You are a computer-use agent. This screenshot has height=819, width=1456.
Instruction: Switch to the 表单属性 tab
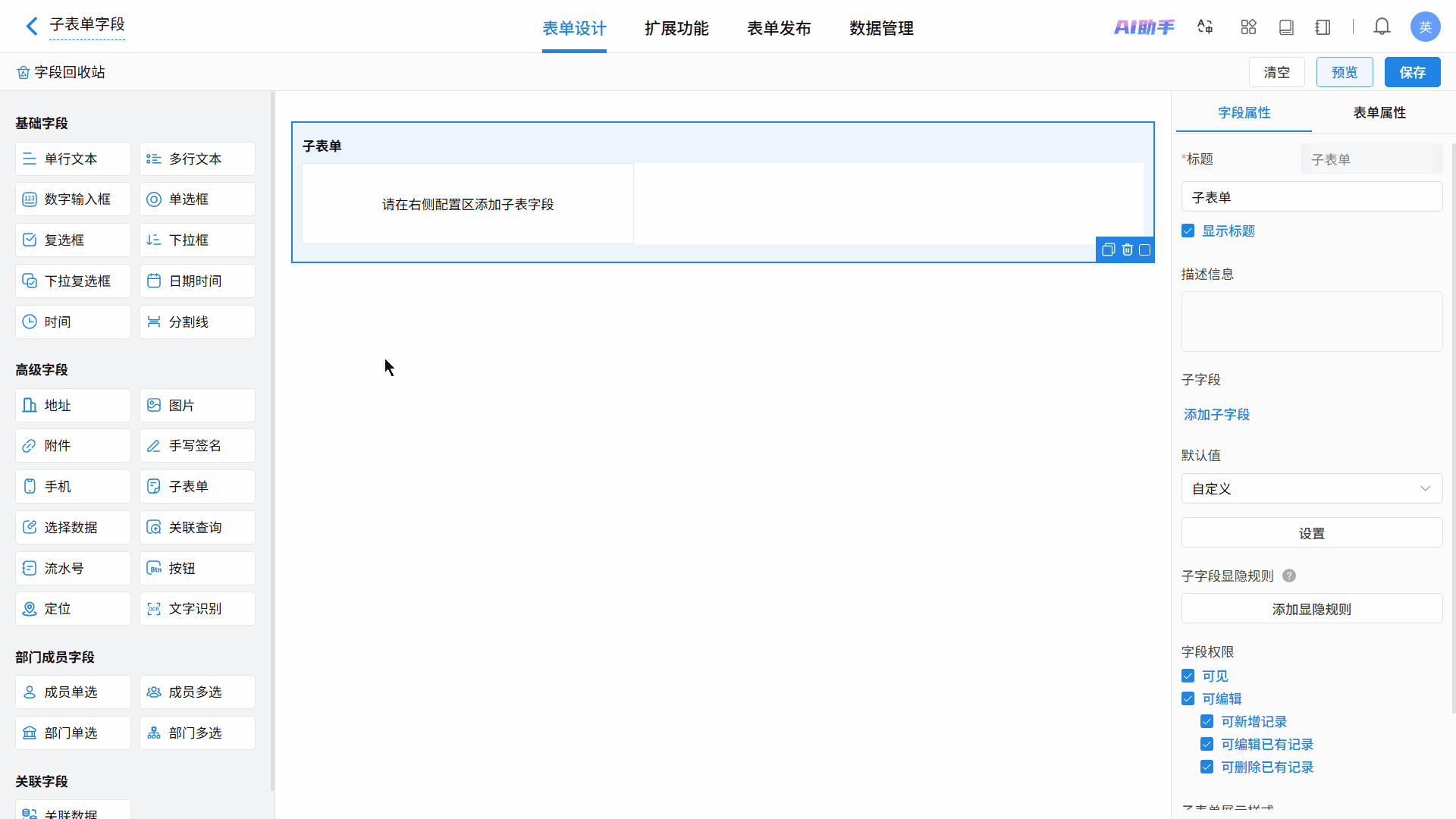pyautogui.click(x=1379, y=113)
